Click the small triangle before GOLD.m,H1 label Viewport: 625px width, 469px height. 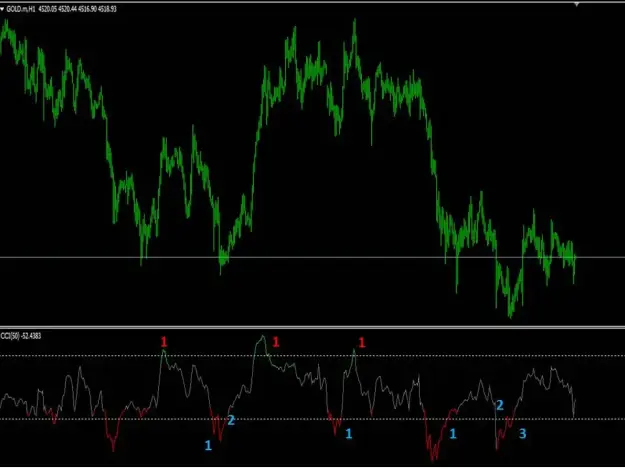[2, 9]
